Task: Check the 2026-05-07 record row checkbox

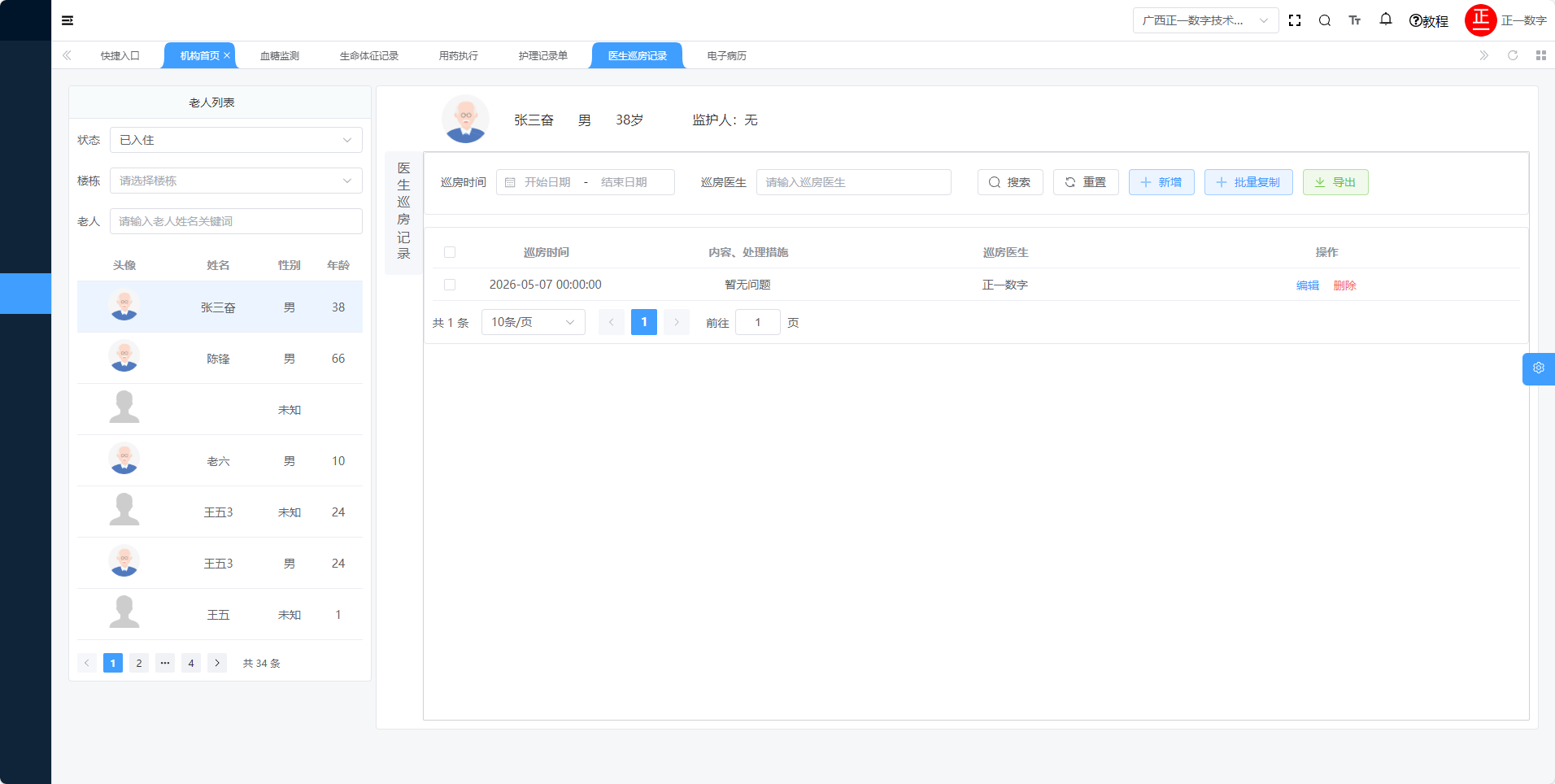Action: (x=450, y=285)
